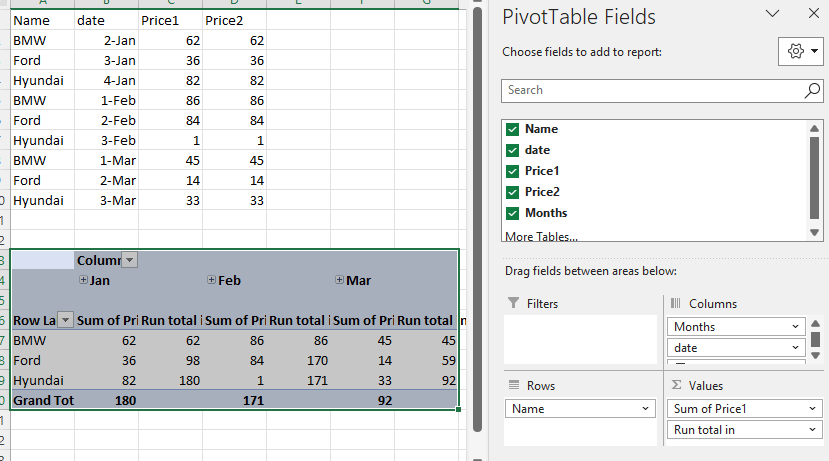Expand the Mar month group
This screenshot has height=461, width=829.
[339, 280]
